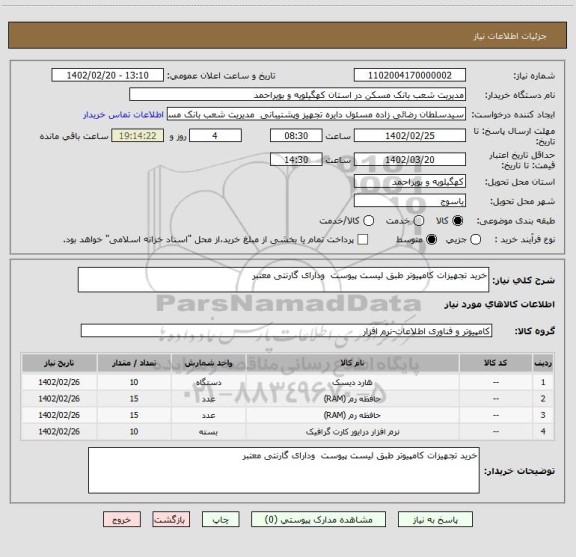Click the کد کالا column header
The height and width of the screenshot is (557, 576).
(x=496, y=363)
